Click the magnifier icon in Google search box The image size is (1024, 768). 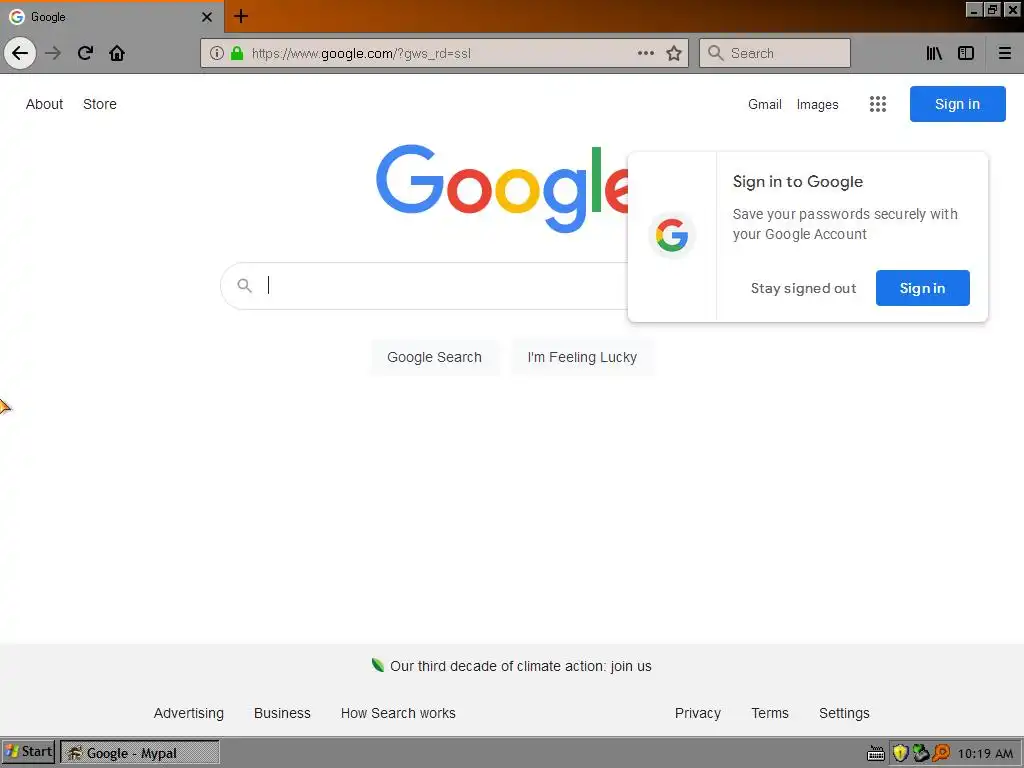(244, 285)
